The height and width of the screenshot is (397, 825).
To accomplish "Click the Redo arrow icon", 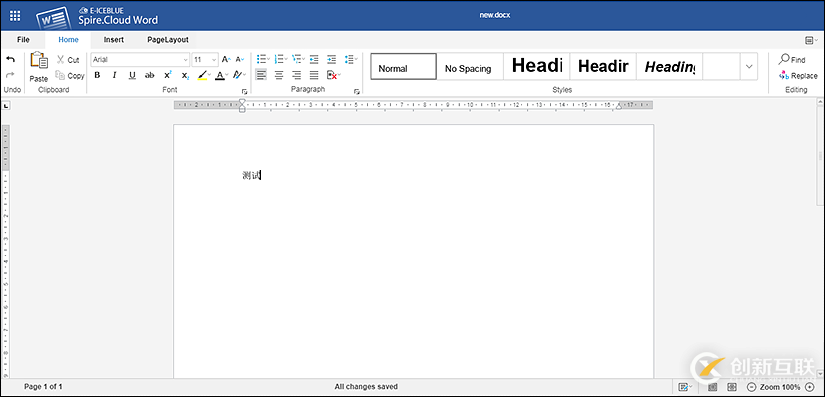I will (10, 75).
